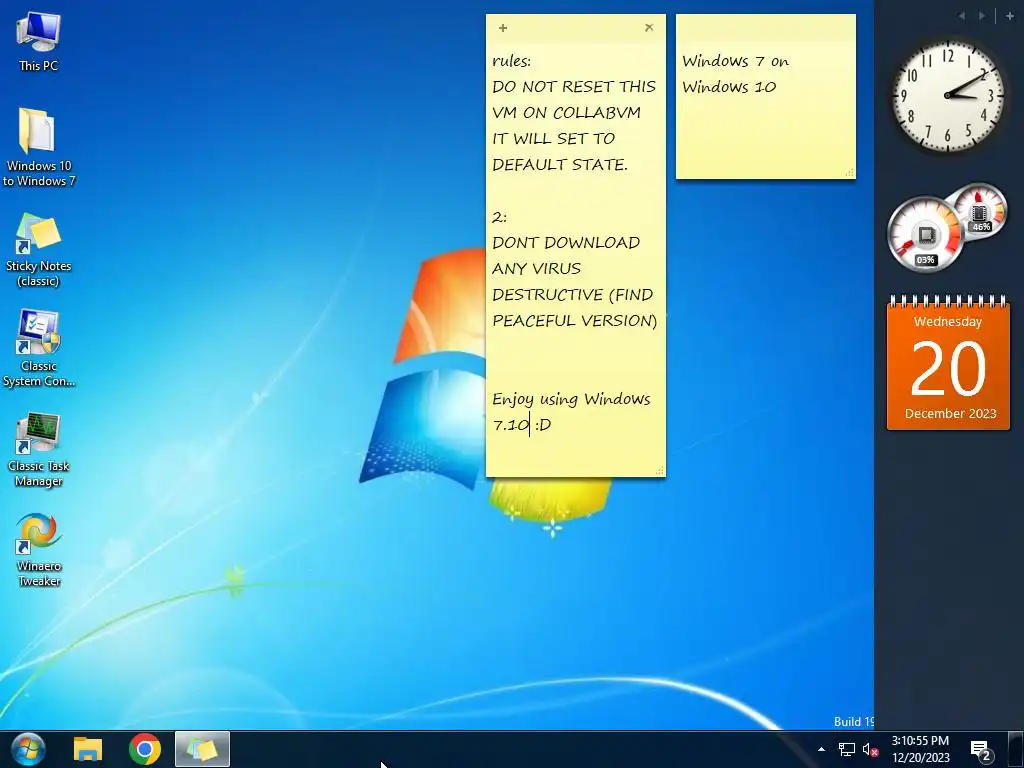Click the CPU meter gadget dial
This screenshot has width=1024, height=768.
click(x=925, y=234)
